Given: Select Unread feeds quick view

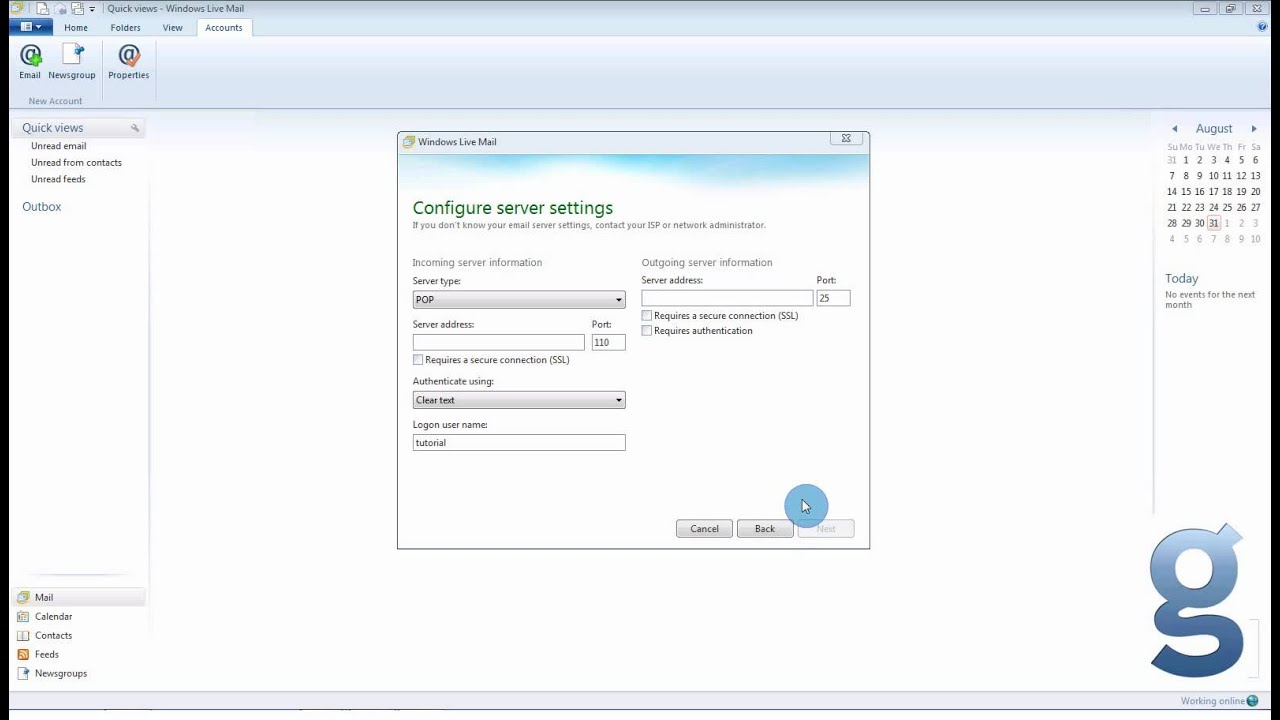Looking at the screenshot, I should [x=58, y=179].
